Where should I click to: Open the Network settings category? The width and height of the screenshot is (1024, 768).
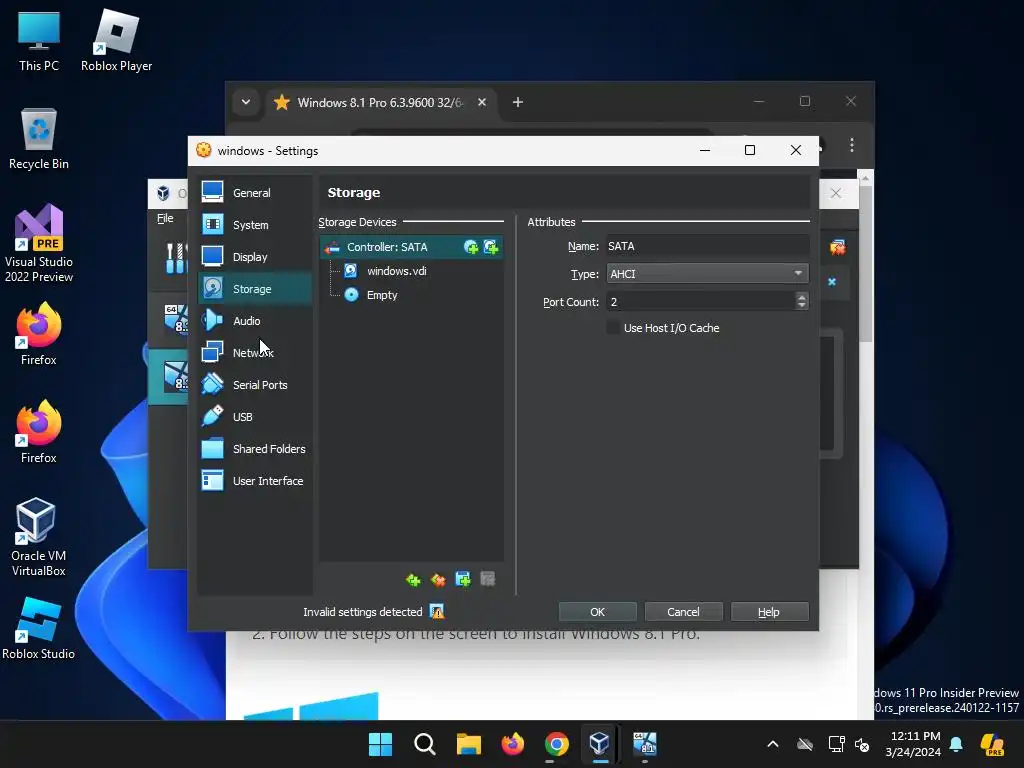tap(255, 353)
